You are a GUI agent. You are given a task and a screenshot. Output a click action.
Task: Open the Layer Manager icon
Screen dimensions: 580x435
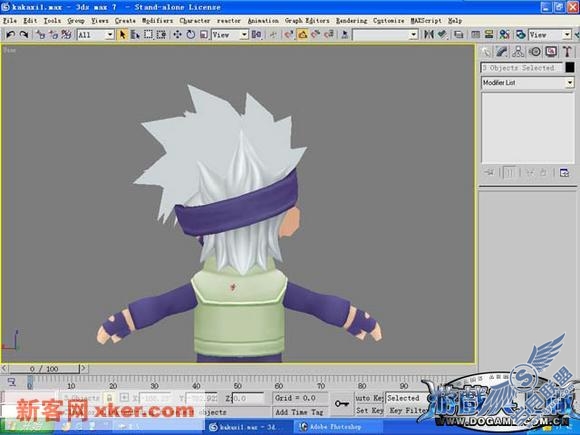point(459,35)
